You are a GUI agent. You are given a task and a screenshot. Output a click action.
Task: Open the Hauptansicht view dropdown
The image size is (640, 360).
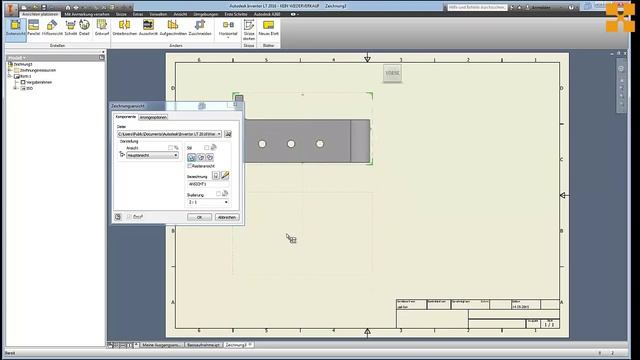pos(176,156)
